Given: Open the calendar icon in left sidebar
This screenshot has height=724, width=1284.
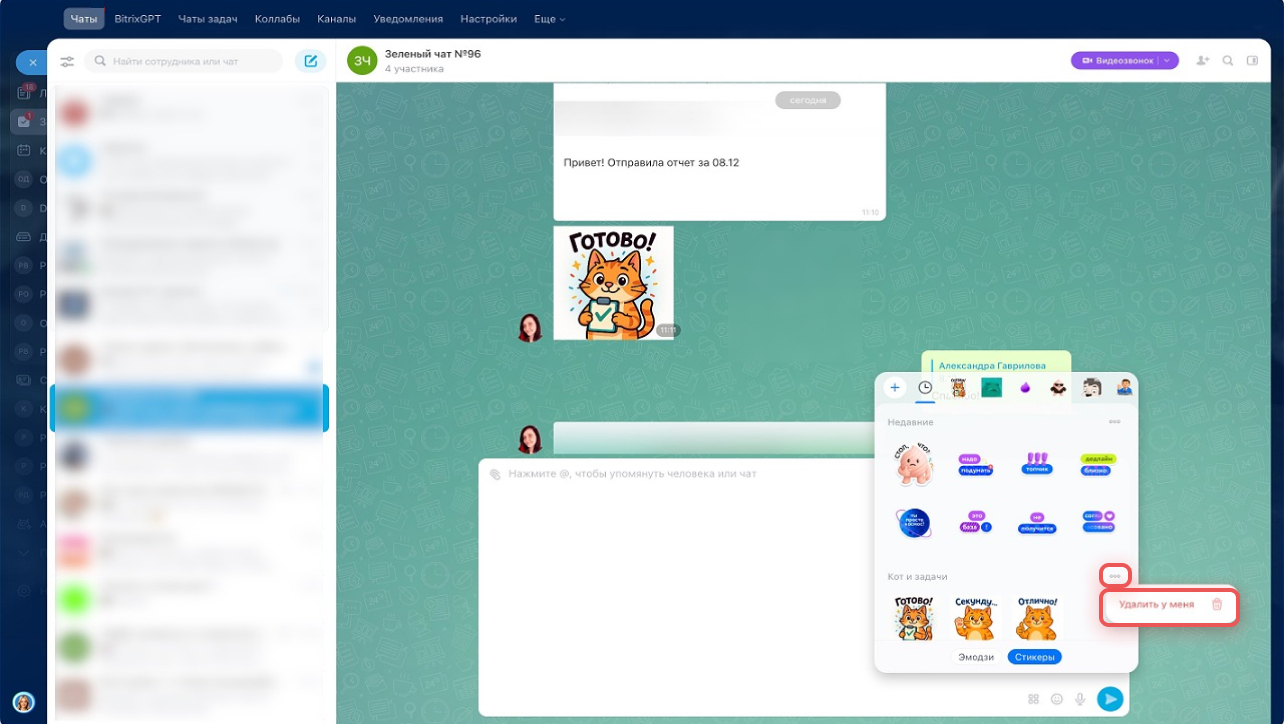Looking at the screenshot, I should [x=23, y=150].
